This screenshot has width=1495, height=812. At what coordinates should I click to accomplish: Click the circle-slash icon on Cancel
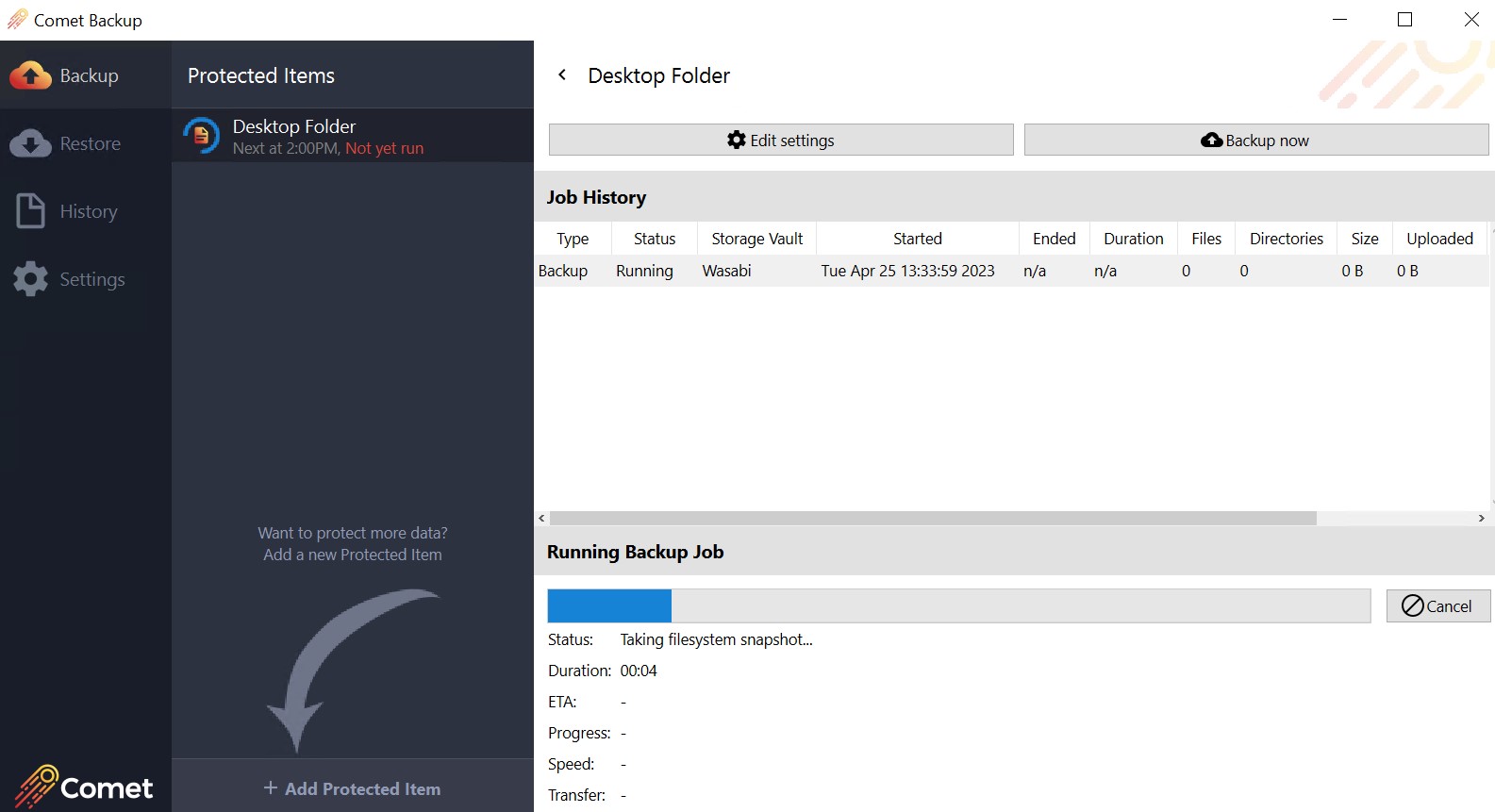coord(1413,605)
